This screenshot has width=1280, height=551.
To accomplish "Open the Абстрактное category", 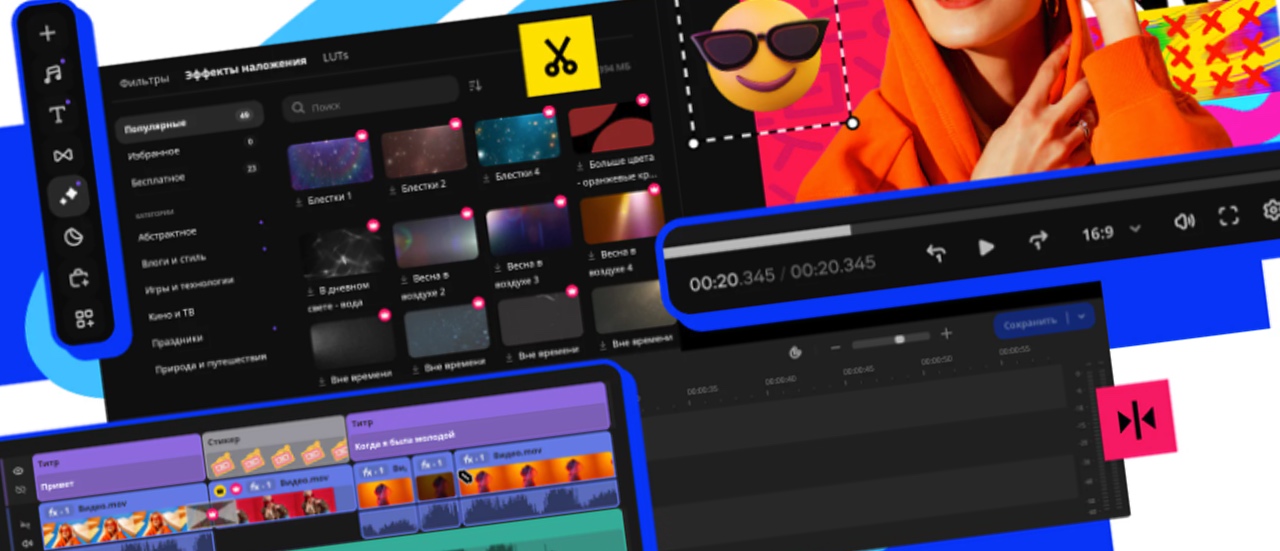I will tap(167, 234).
